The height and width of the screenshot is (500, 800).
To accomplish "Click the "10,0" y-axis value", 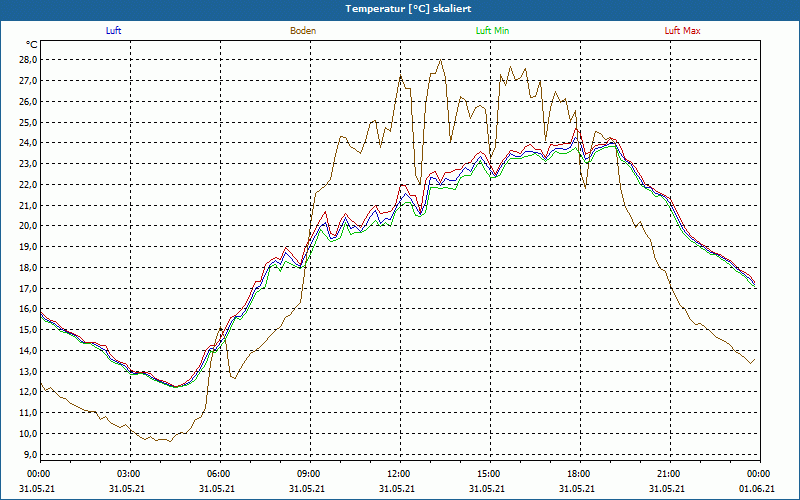I will 29,434.
